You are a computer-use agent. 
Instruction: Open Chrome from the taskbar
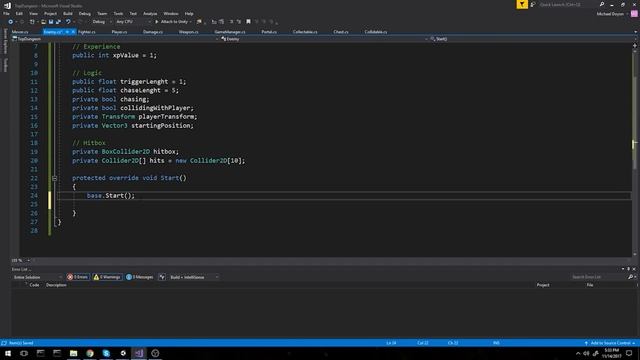[90, 353]
